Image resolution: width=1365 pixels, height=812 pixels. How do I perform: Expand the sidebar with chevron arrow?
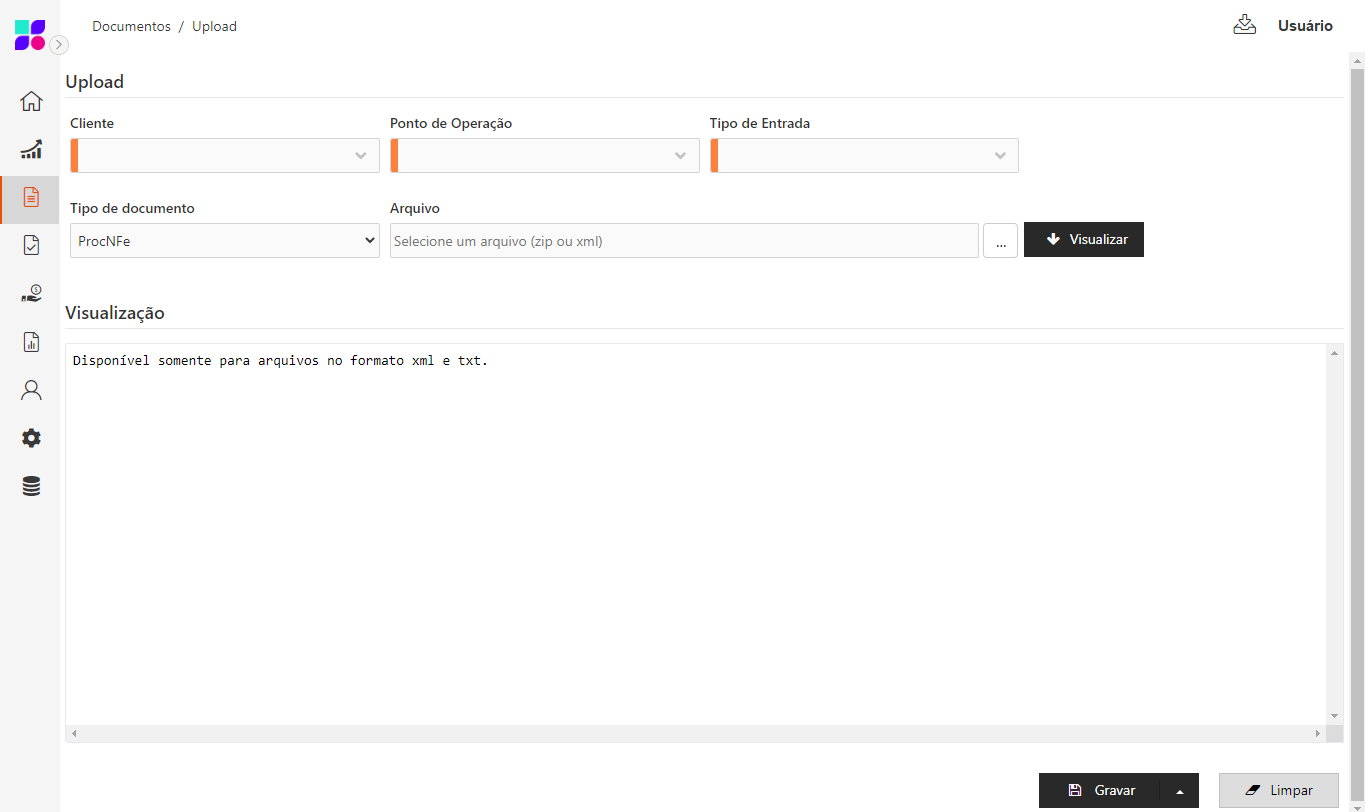point(60,45)
